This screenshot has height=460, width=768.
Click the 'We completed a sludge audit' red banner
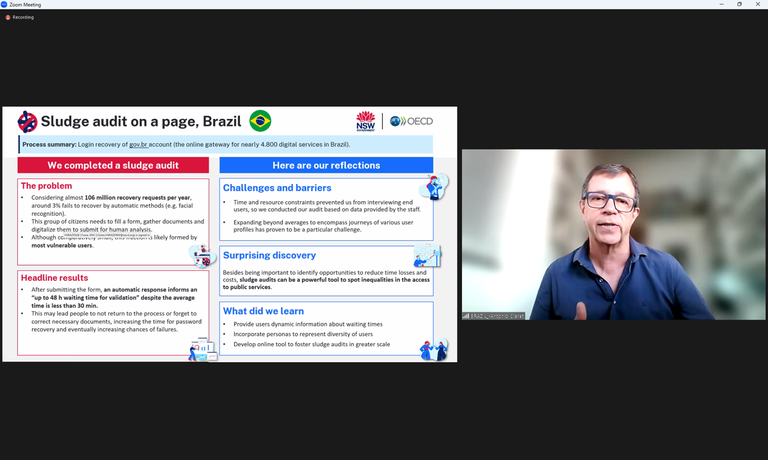[x=113, y=165]
